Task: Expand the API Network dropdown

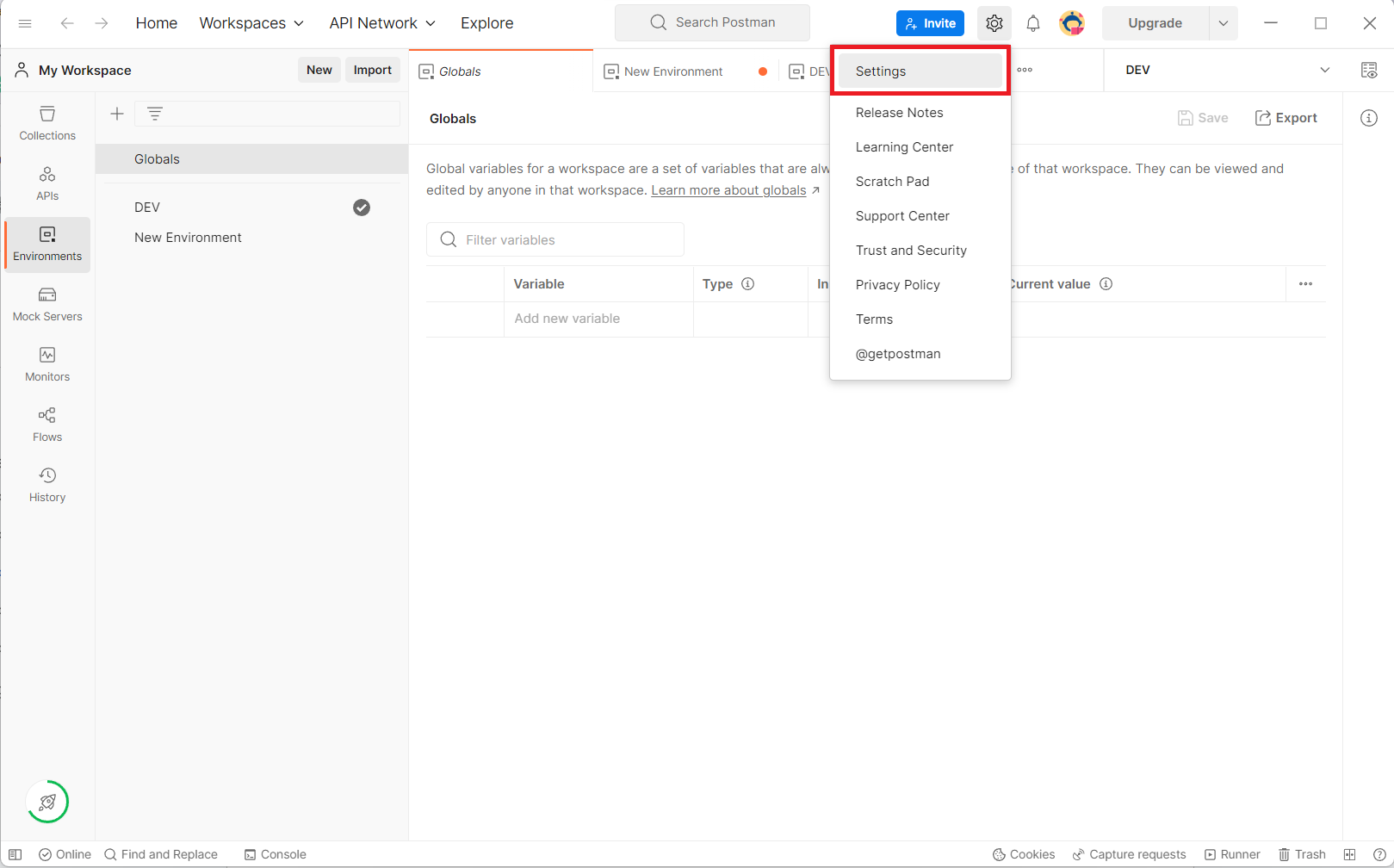Action: [382, 23]
